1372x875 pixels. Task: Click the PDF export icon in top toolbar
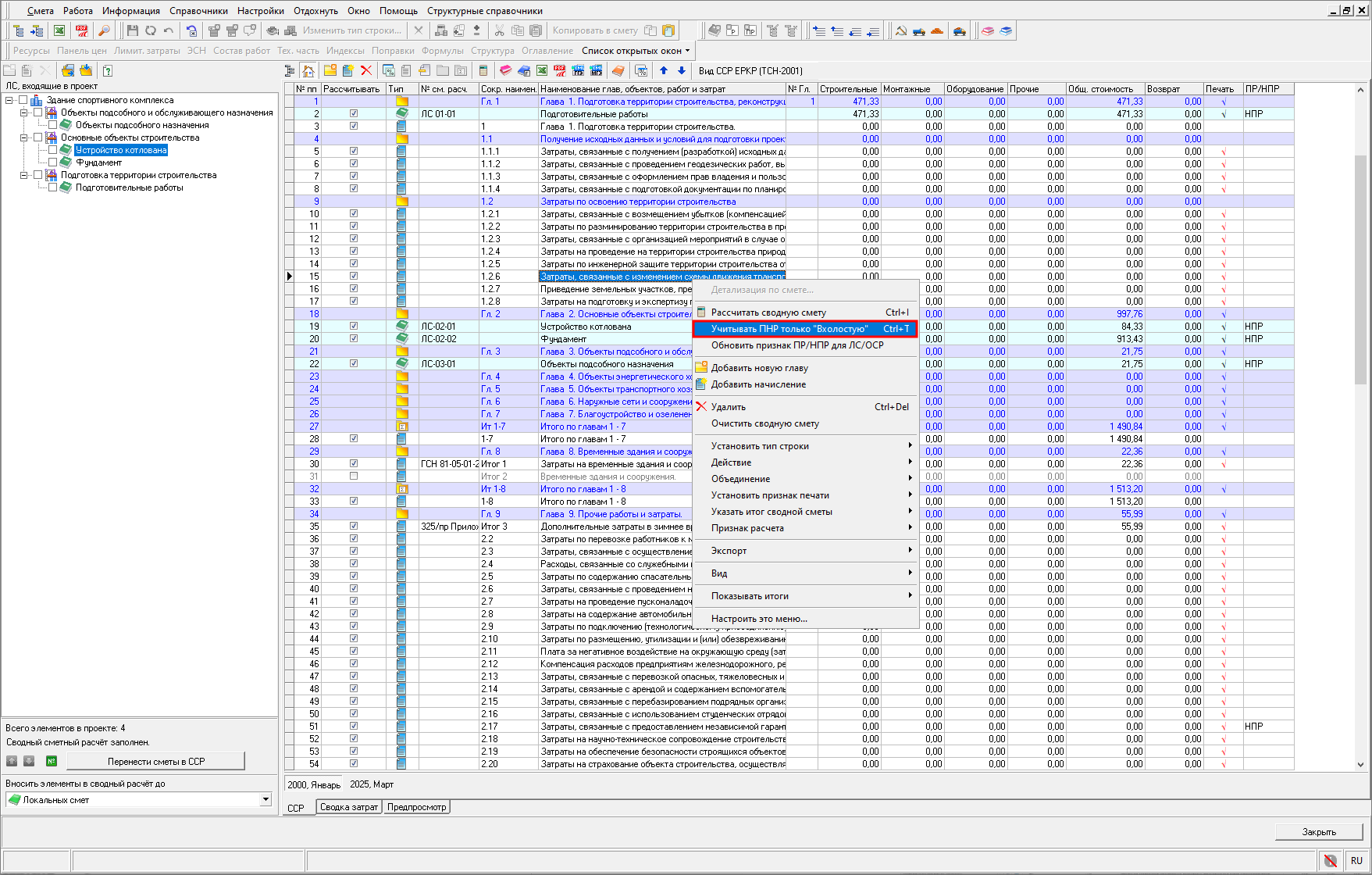pos(82,30)
